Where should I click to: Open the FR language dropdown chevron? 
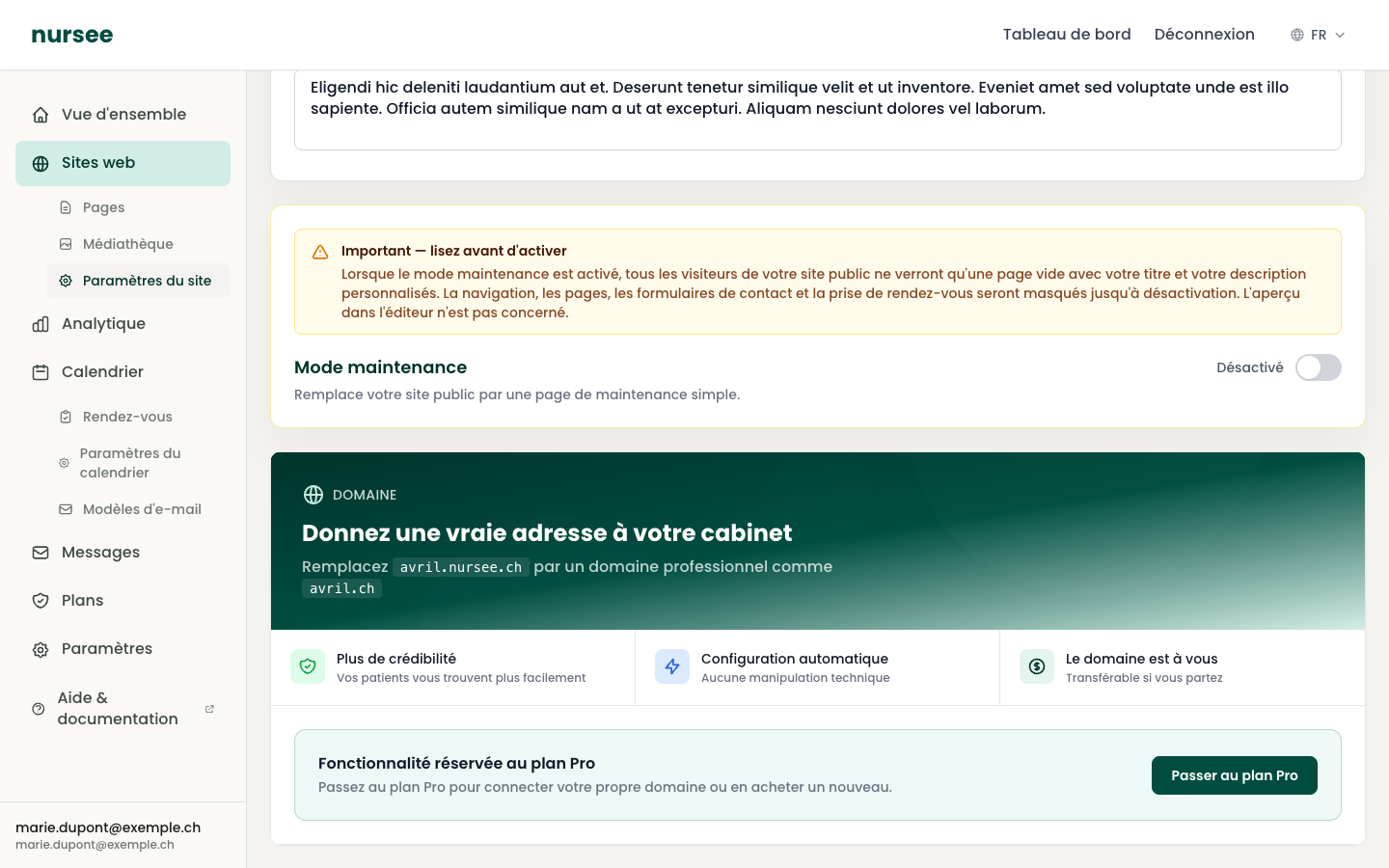click(x=1340, y=35)
